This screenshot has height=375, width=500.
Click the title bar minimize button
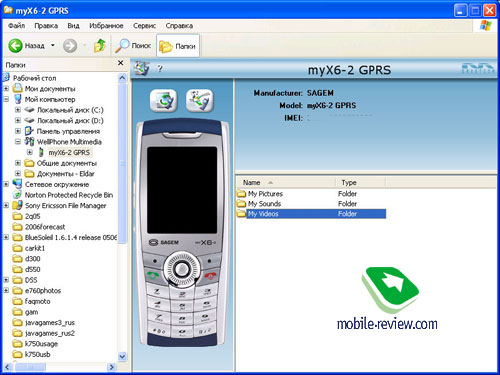pyautogui.click(x=460, y=11)
